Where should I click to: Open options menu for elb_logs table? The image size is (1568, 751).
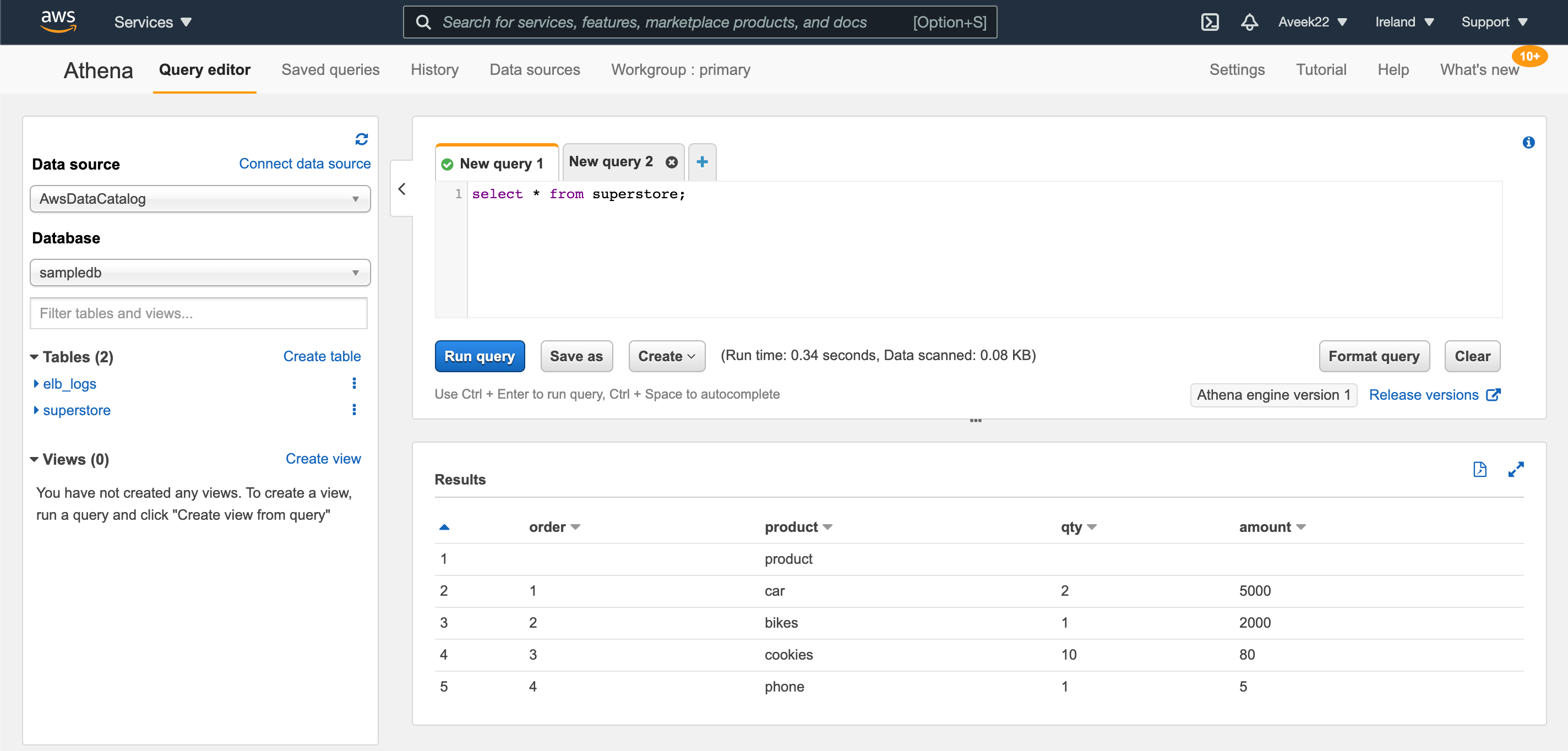click(x=353, y=383)
